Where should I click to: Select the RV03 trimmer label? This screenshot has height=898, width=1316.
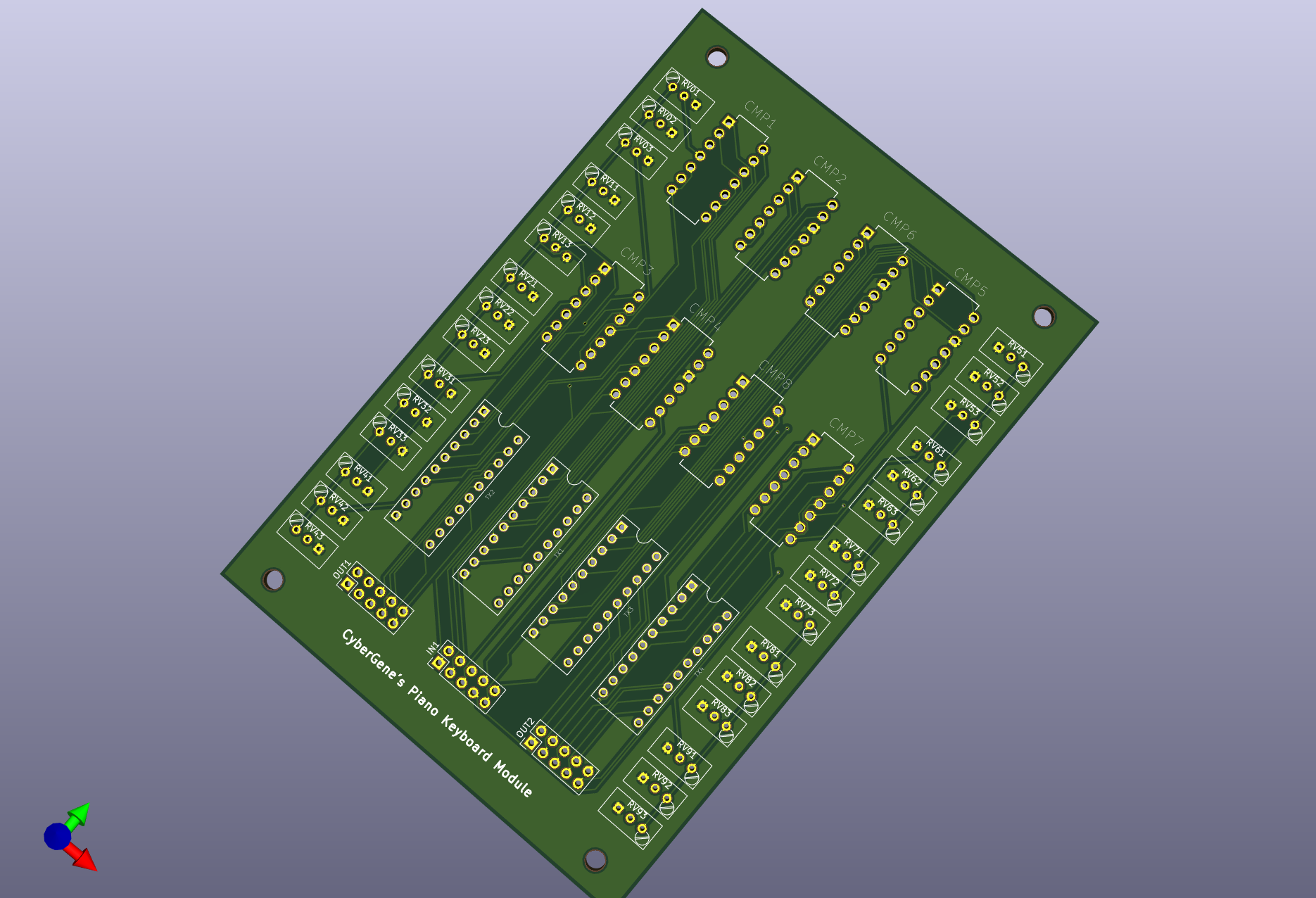(643, 143)
